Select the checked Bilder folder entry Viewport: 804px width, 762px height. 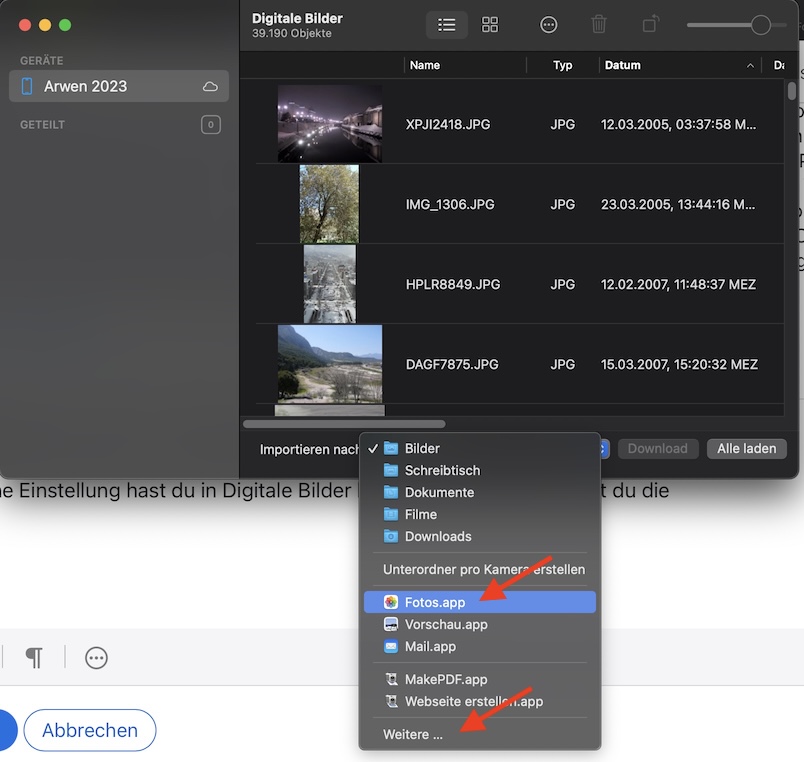coord(422,448)
